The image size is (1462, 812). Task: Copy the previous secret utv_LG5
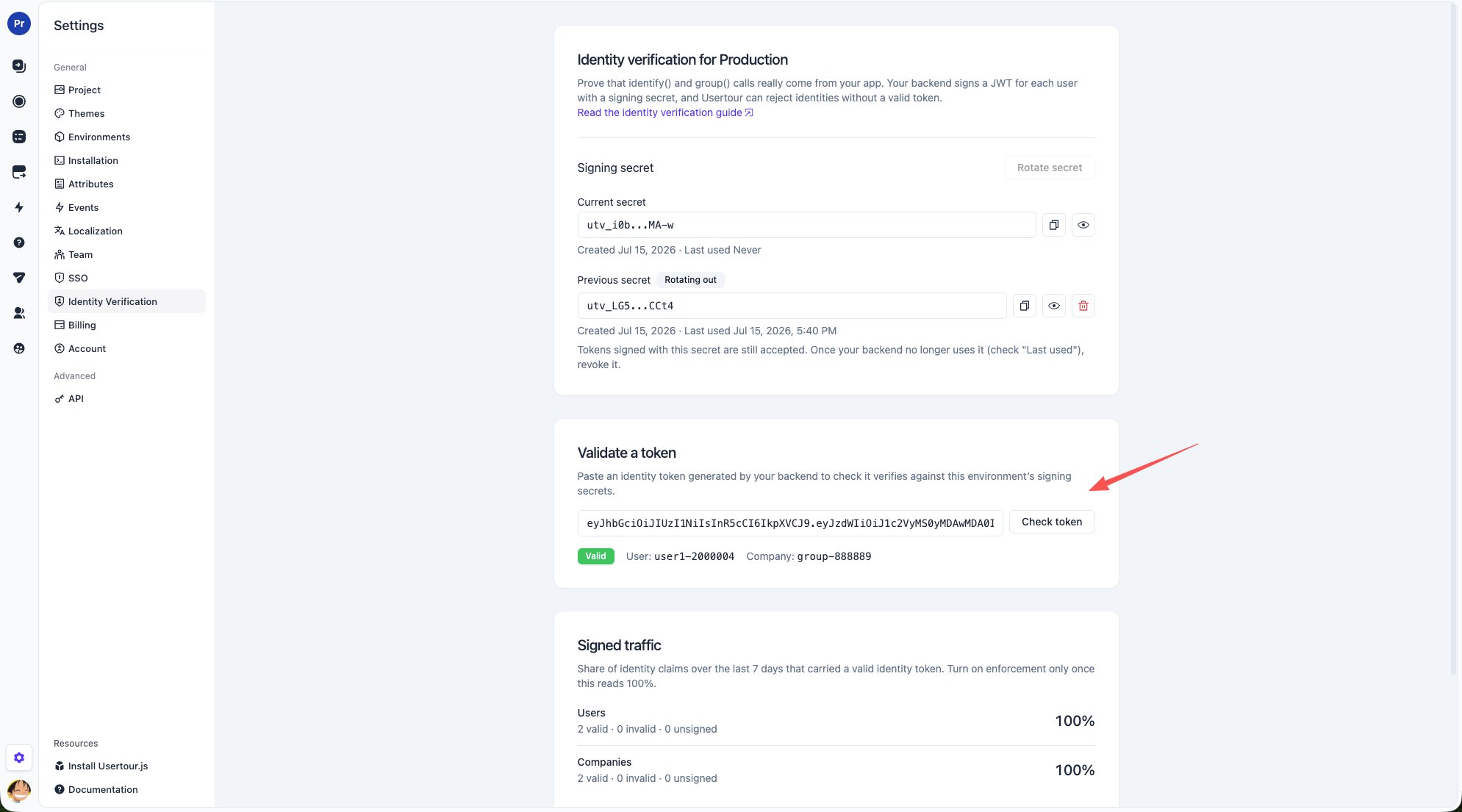coord(1024,306)
